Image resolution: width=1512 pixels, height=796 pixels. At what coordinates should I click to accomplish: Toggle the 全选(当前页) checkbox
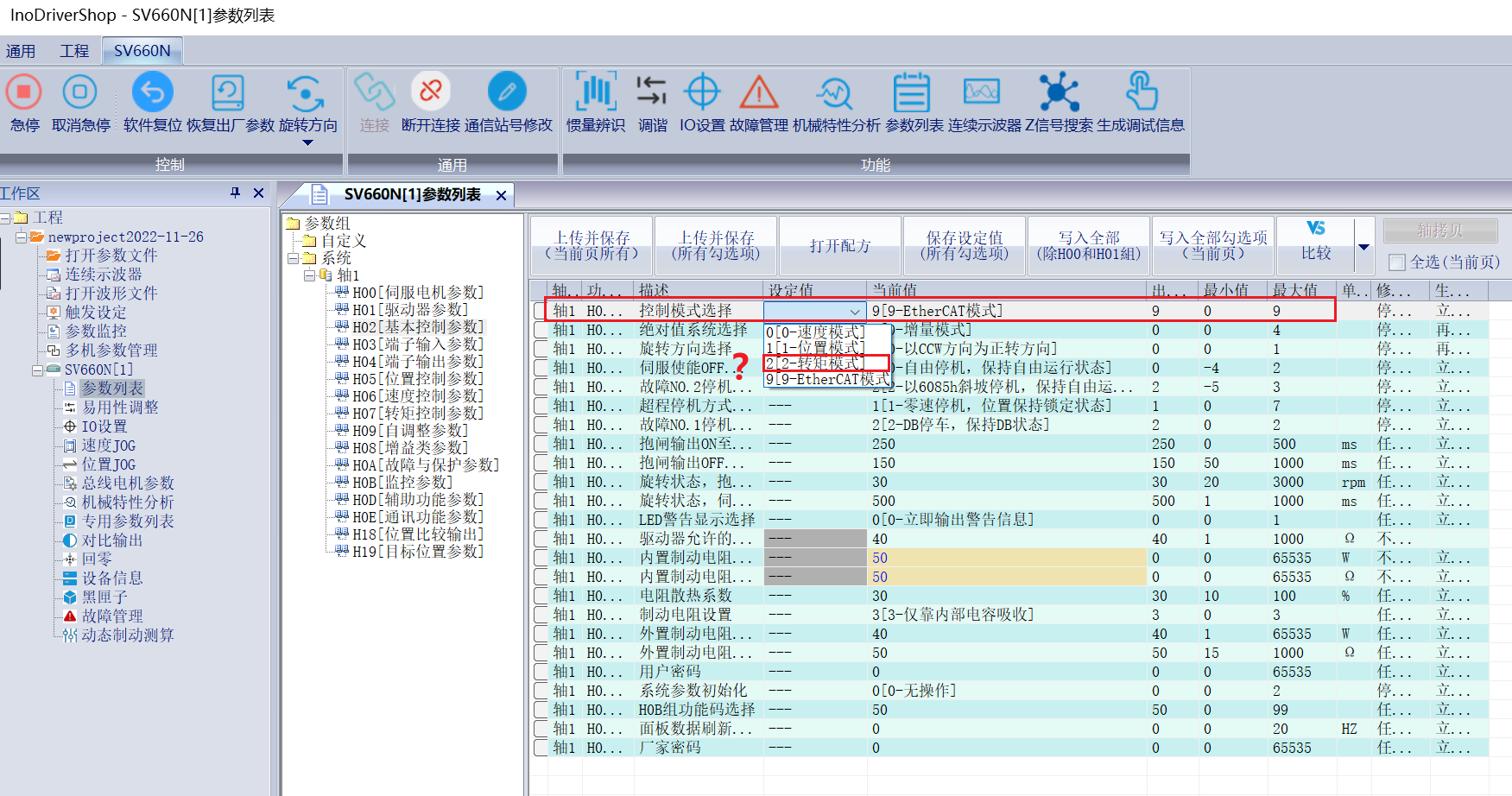pos(1396,262)
